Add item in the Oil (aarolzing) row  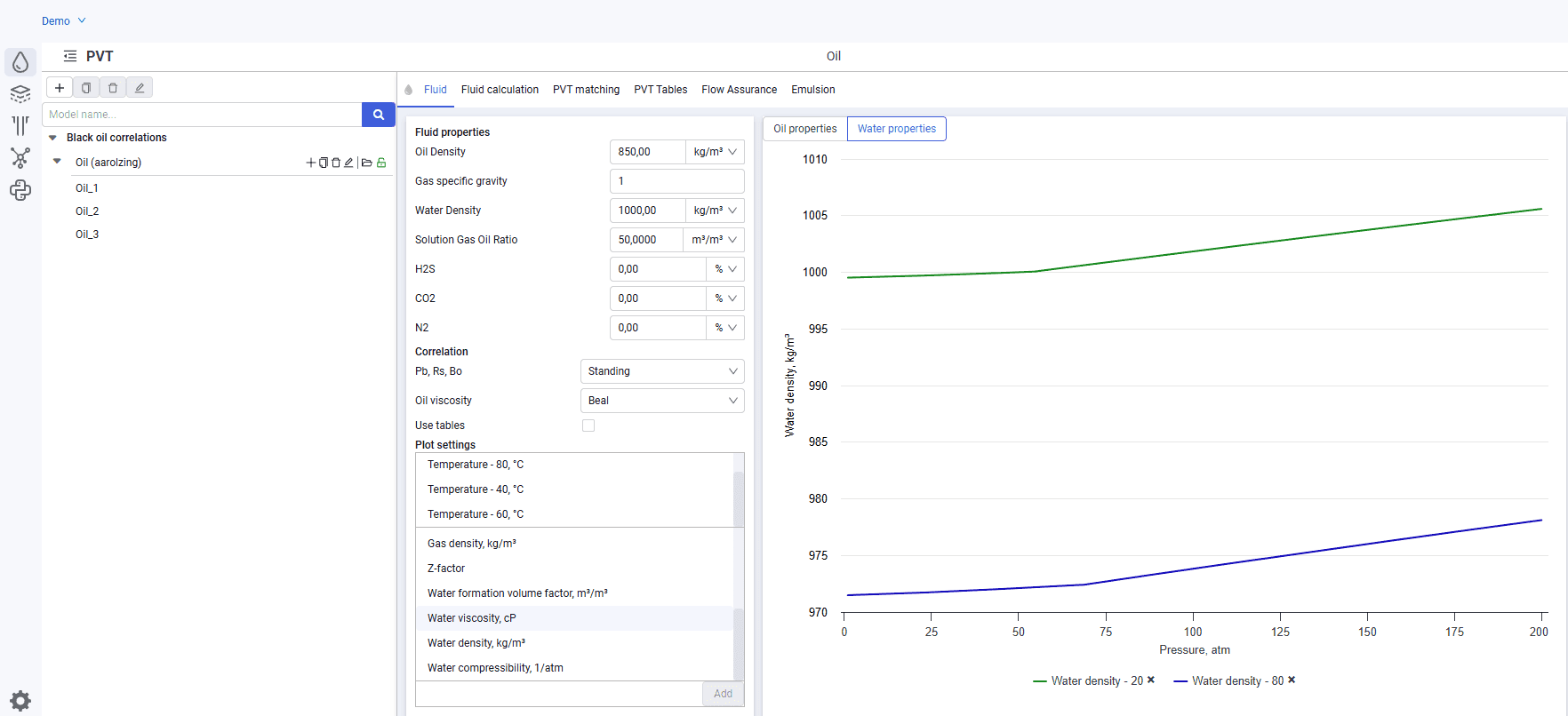click(311, 163)
